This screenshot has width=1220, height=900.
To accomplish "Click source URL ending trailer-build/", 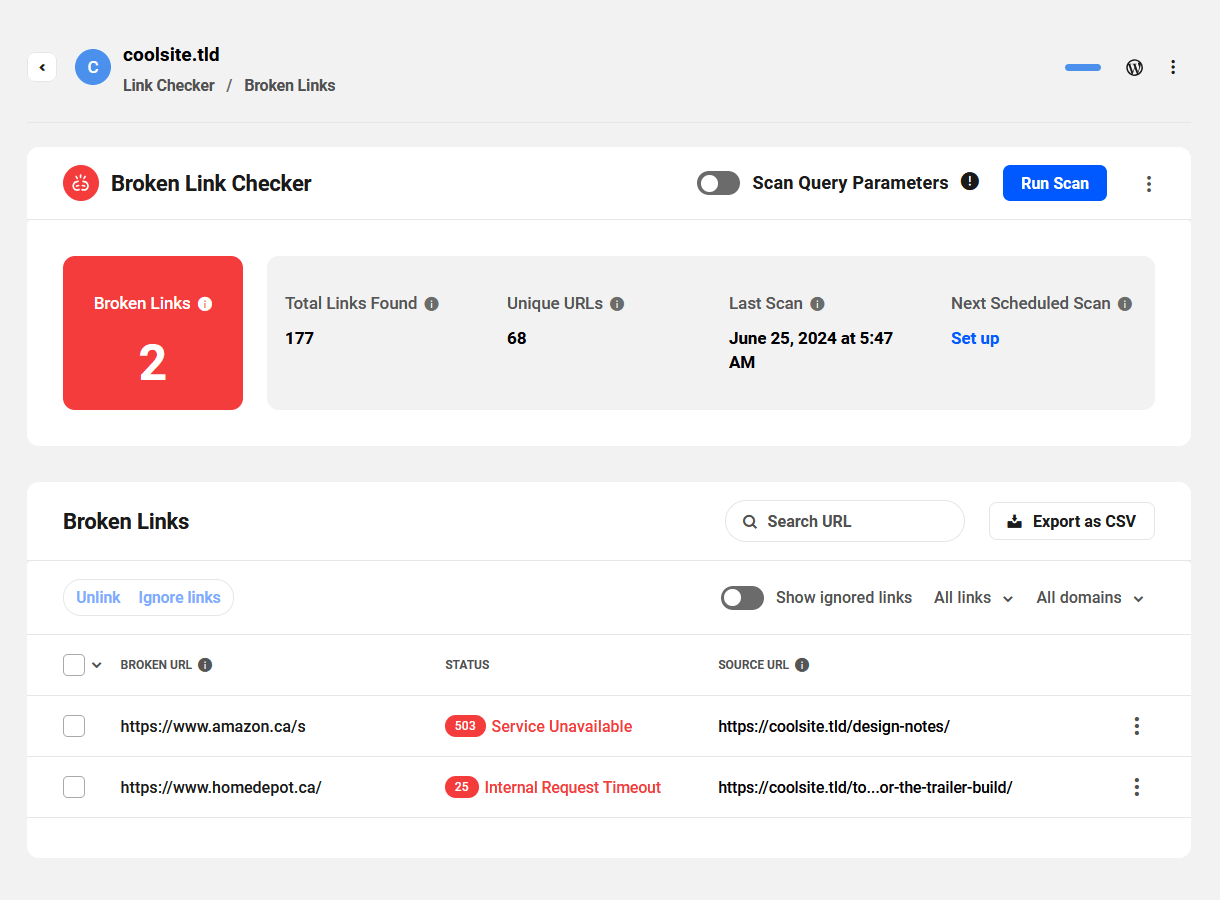I will 865,788.
